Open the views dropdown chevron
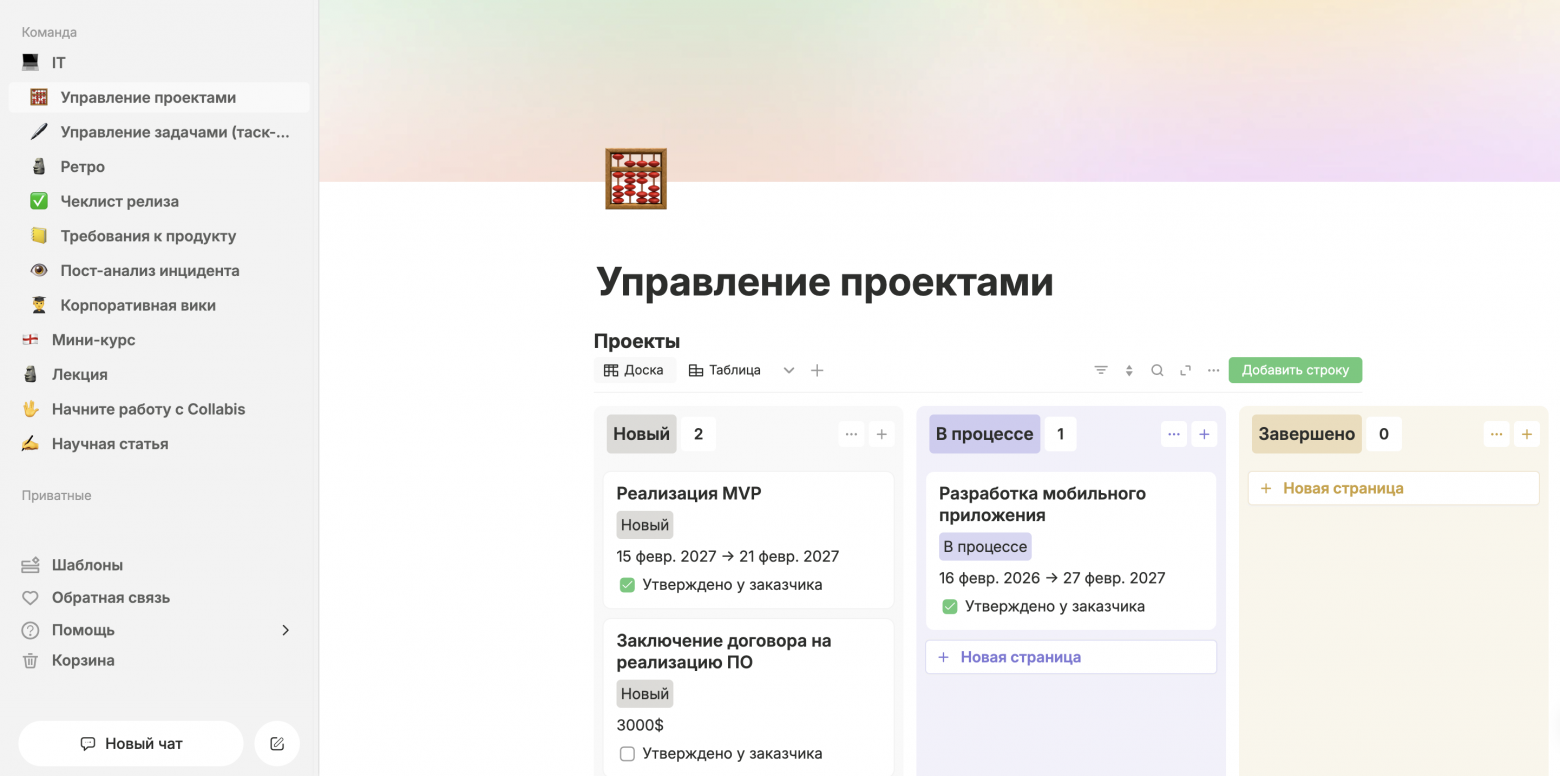This screenshot has width=1560, height=776. (x=789, y=370)
